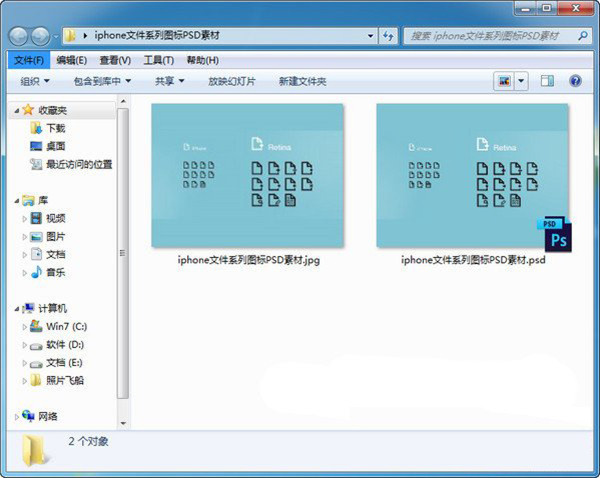Click the 文档 (E:) drive icon
This screenshot has height=478, width=600.
point(36,364)
